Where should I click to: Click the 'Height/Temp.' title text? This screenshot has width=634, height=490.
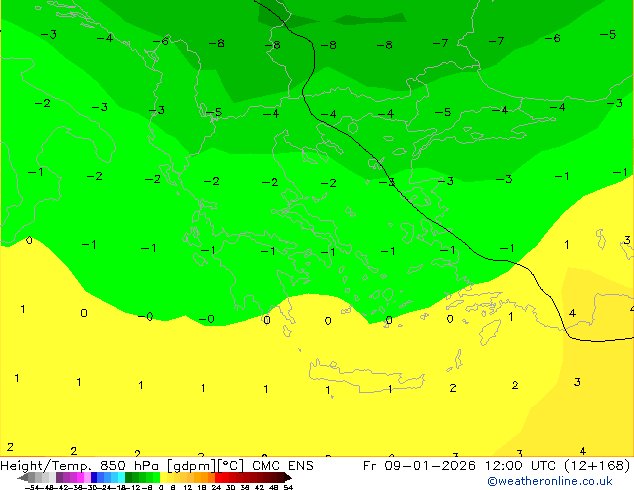pyautogui.click(x=46, y=466)
